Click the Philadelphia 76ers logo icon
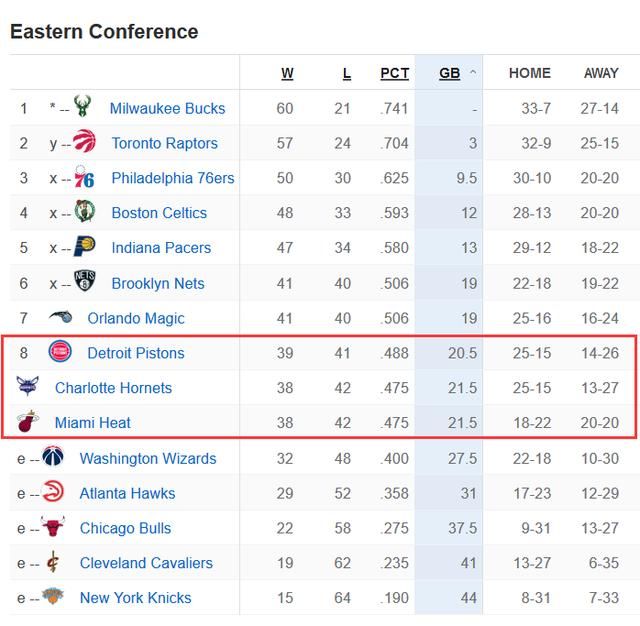The width and height of the screenshot is (640, 626). click(x=84, y=177)
